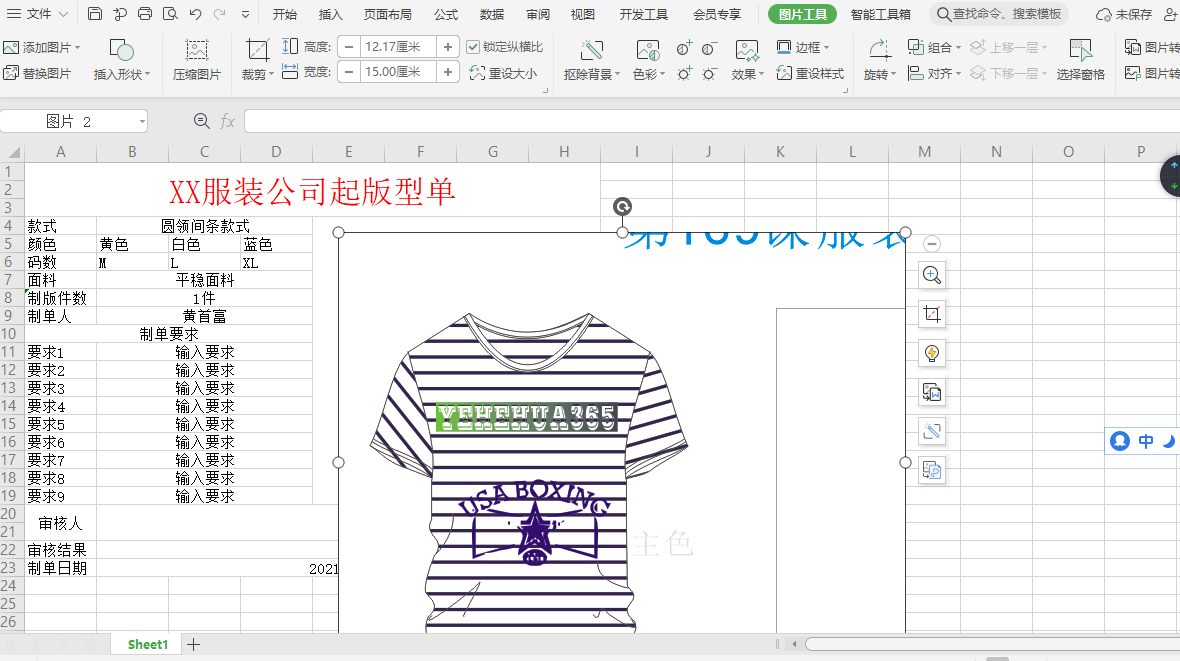
Task: Click the picture-to-document icon in the floating picture toolbar
Action: click(932, 392)
